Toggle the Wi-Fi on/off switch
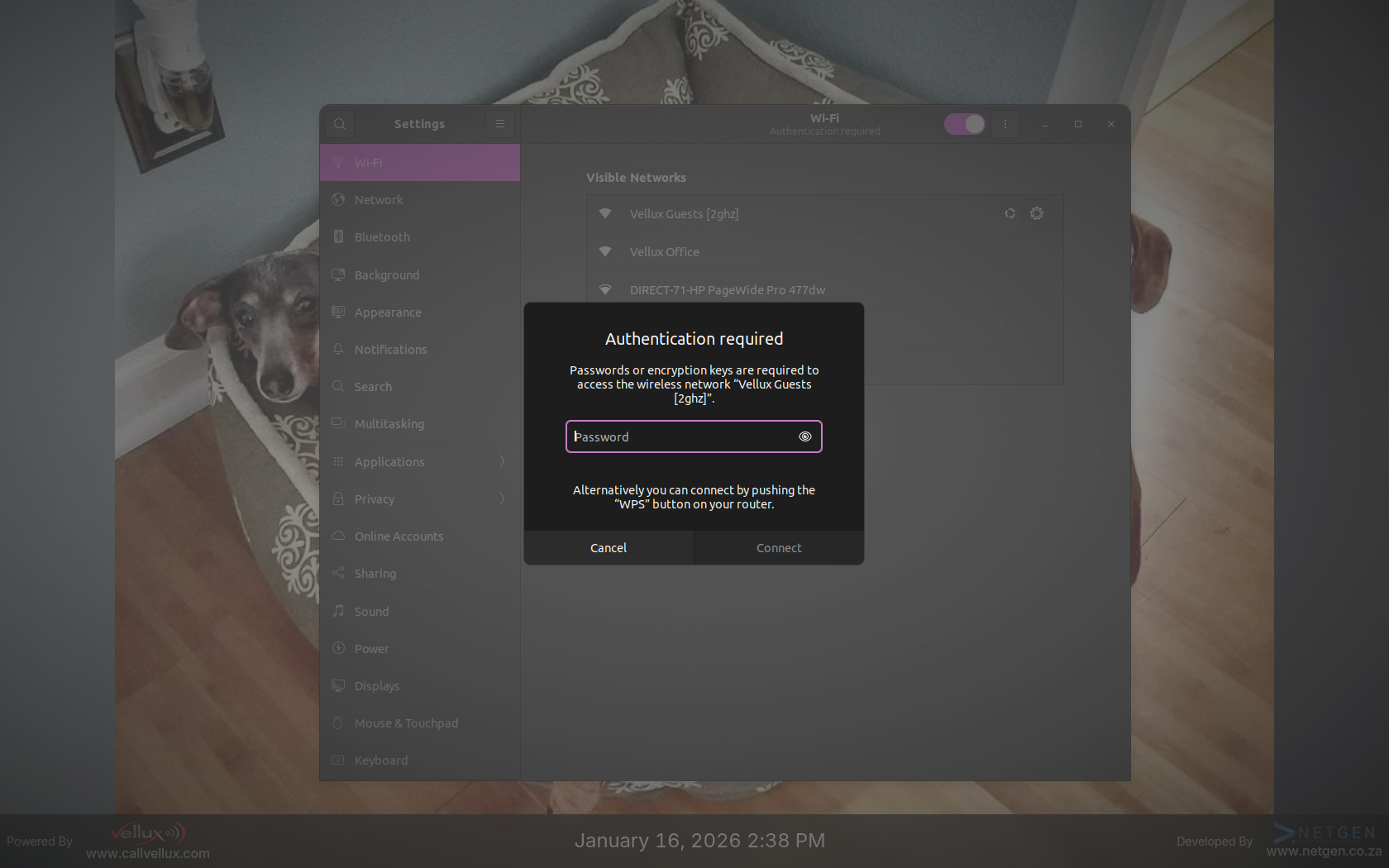Image resolution: width=1389 pixels, height=868 pixels. click(964, 124)
